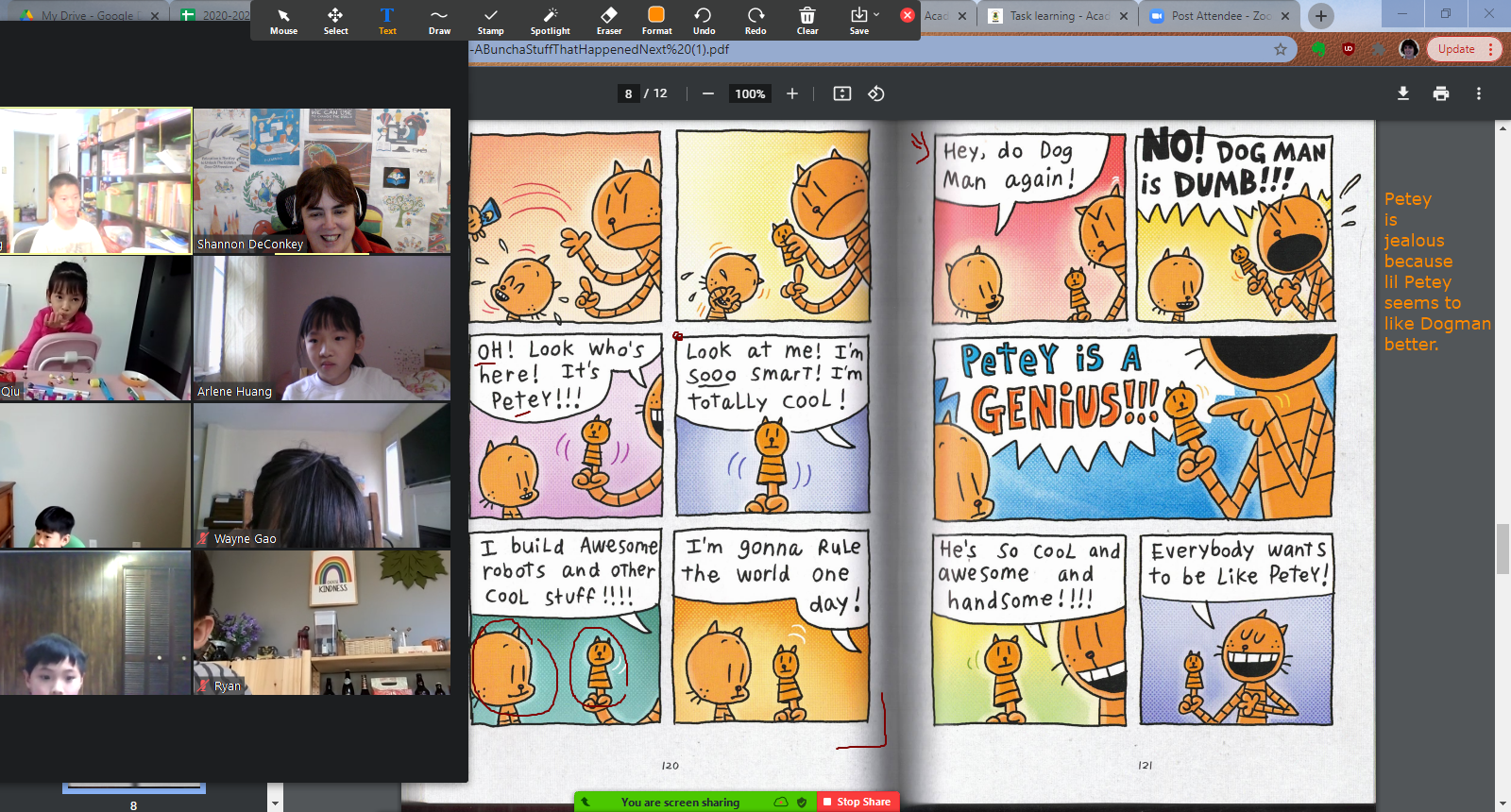1511x812 pixels.
Task: Click the PDF scrollbar up arrow
Action: pyautogui.click(x=1503, y=128)
